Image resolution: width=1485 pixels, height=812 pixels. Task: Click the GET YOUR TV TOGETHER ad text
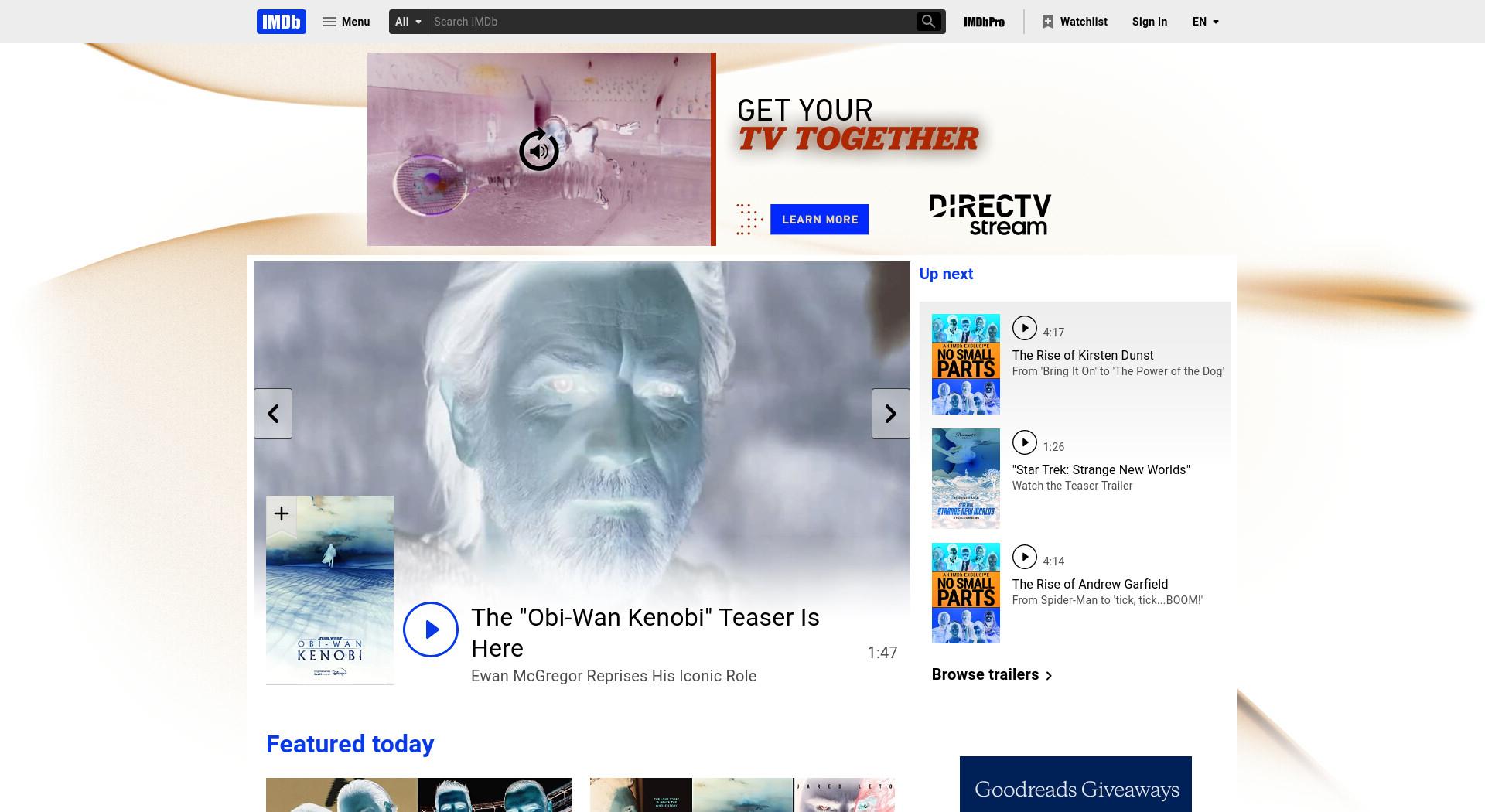859,125
